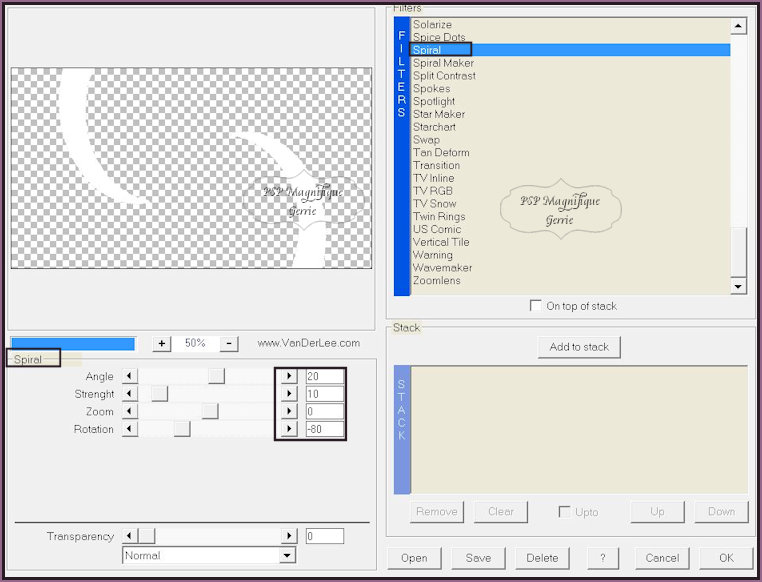
Task: Click the Strenght slider right arrow
Action: point(289,394)
